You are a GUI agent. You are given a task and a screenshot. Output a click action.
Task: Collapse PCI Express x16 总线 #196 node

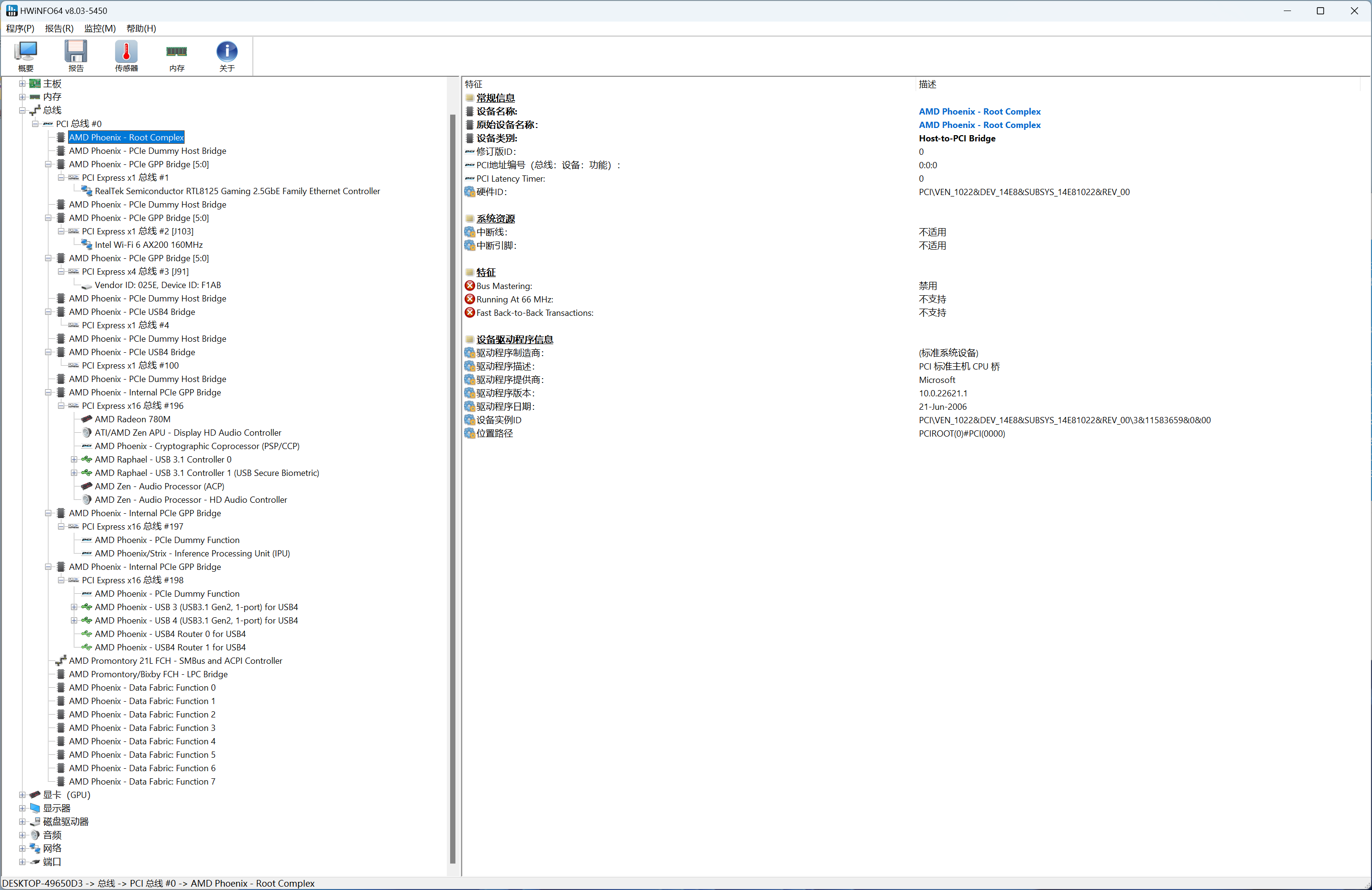(61, 406)
